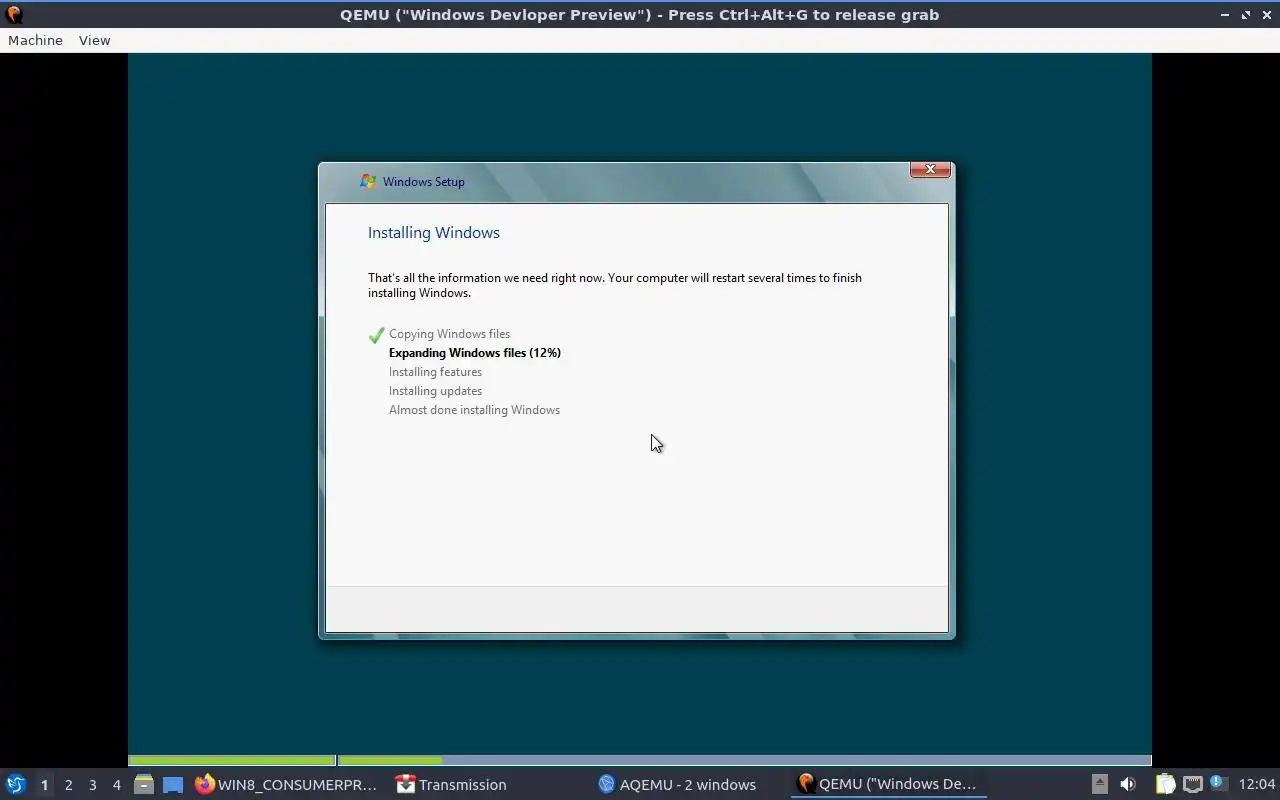Click the 'Copying Windows files' step text

click(449, 334)
